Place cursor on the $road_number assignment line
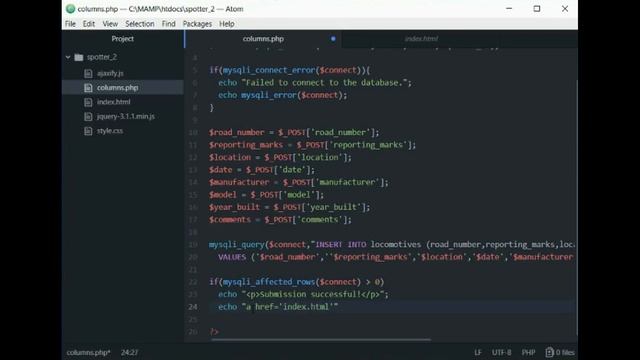The image size is (640, 360). (294, 133)
